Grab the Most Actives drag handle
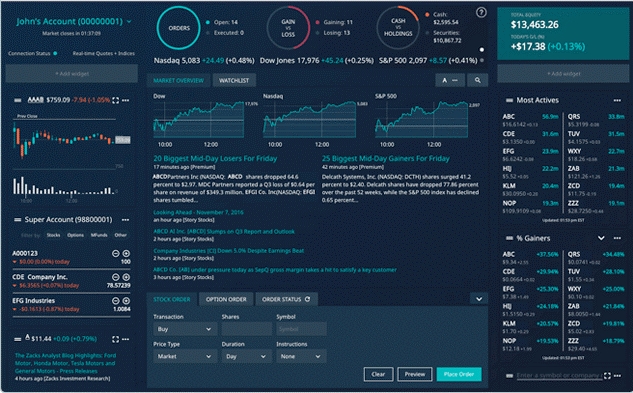Viewport: 633px width, 393px height. click(509, 100)
